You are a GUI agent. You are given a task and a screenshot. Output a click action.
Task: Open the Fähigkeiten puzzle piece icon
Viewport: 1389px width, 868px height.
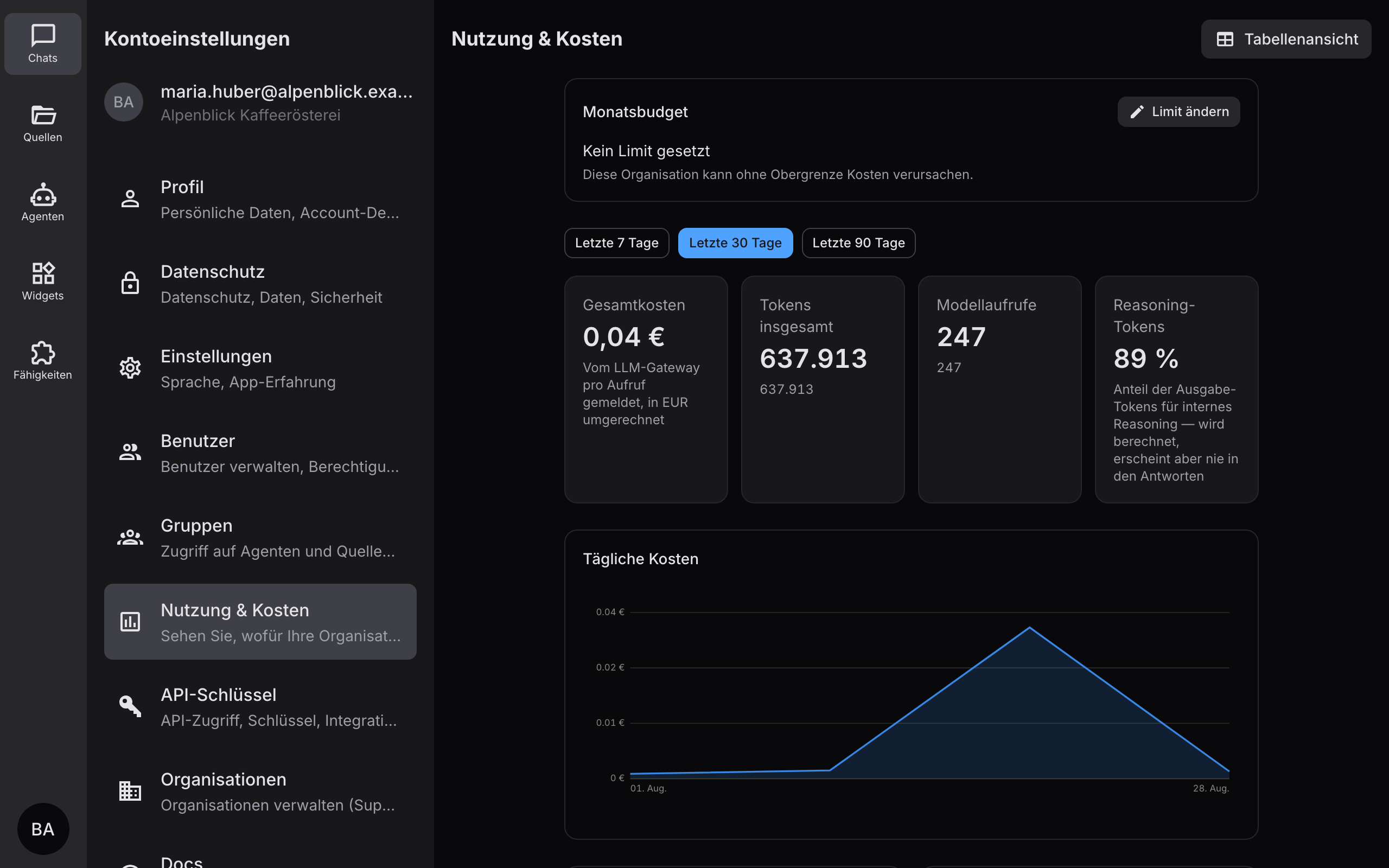pos(43,353)
